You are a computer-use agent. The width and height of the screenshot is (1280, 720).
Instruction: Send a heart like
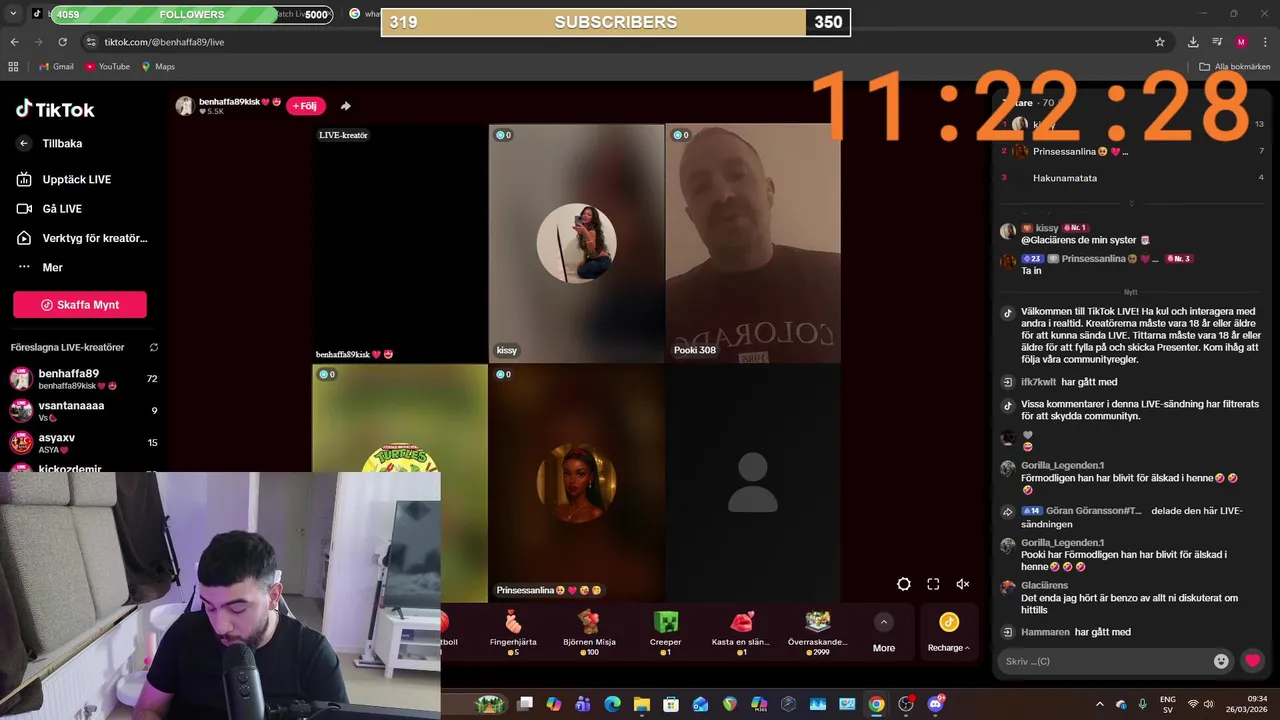point(1252,660)
